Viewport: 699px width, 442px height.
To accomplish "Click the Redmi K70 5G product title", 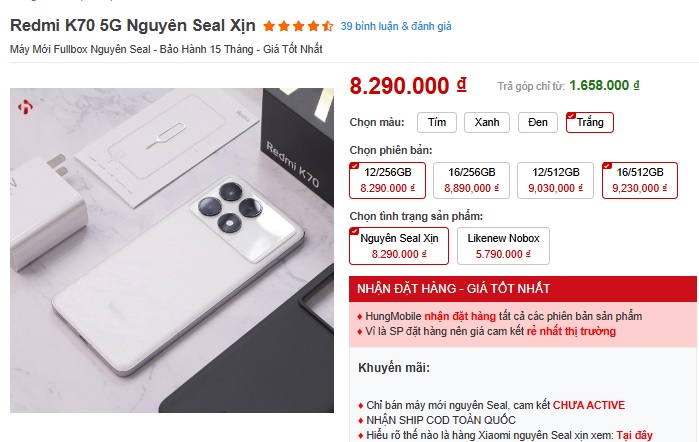I will 133,25.
